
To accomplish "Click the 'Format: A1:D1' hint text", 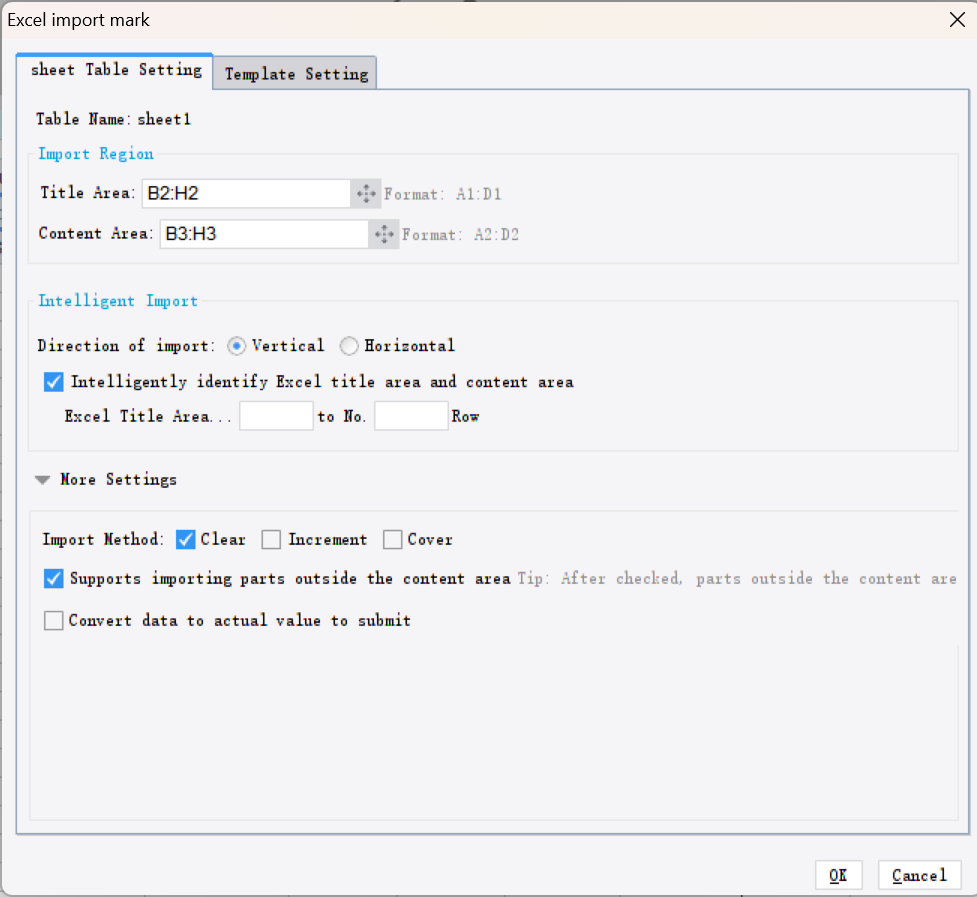I will (442, 194).
